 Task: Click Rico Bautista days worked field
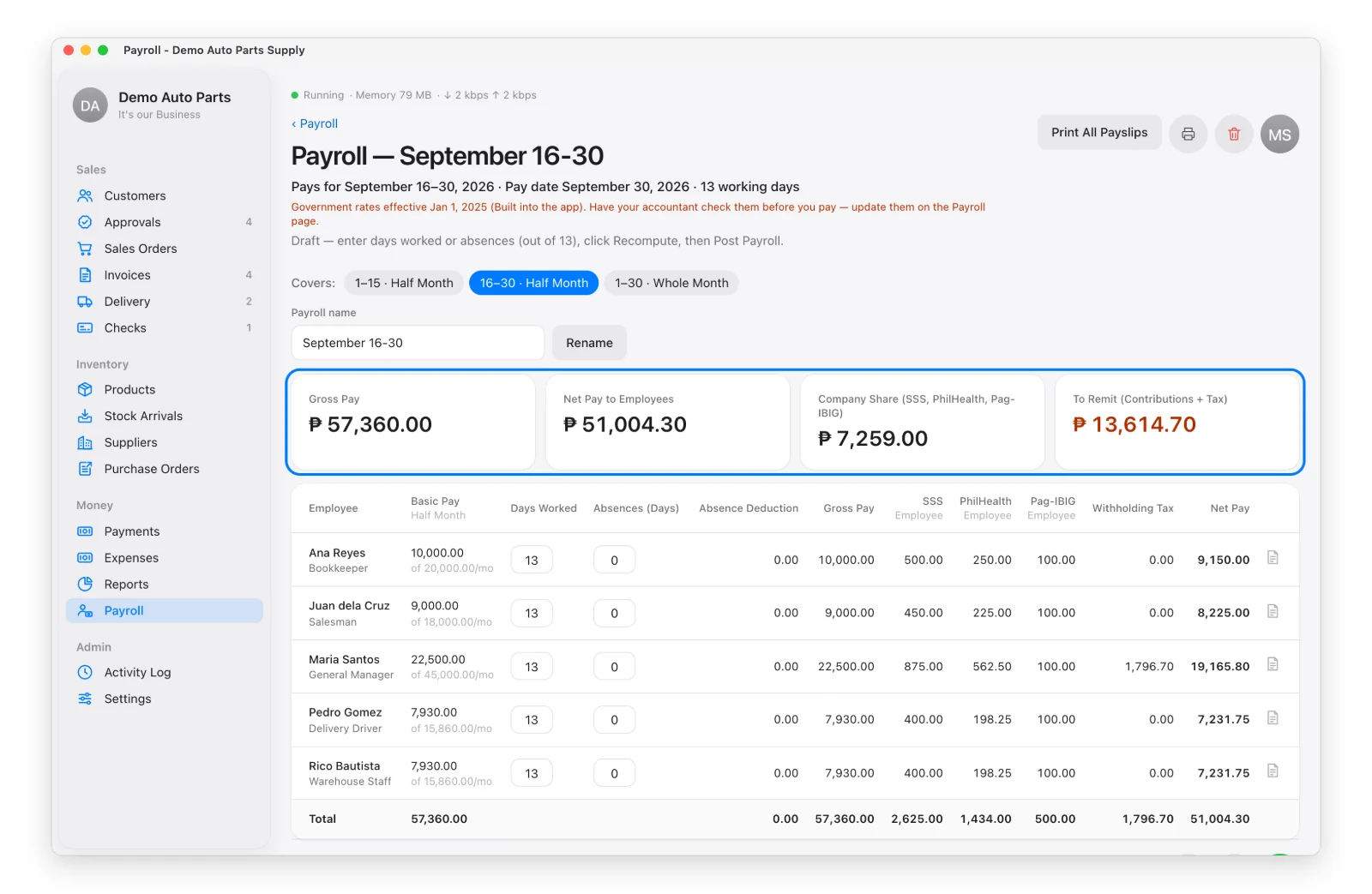[x=532, y=773]
